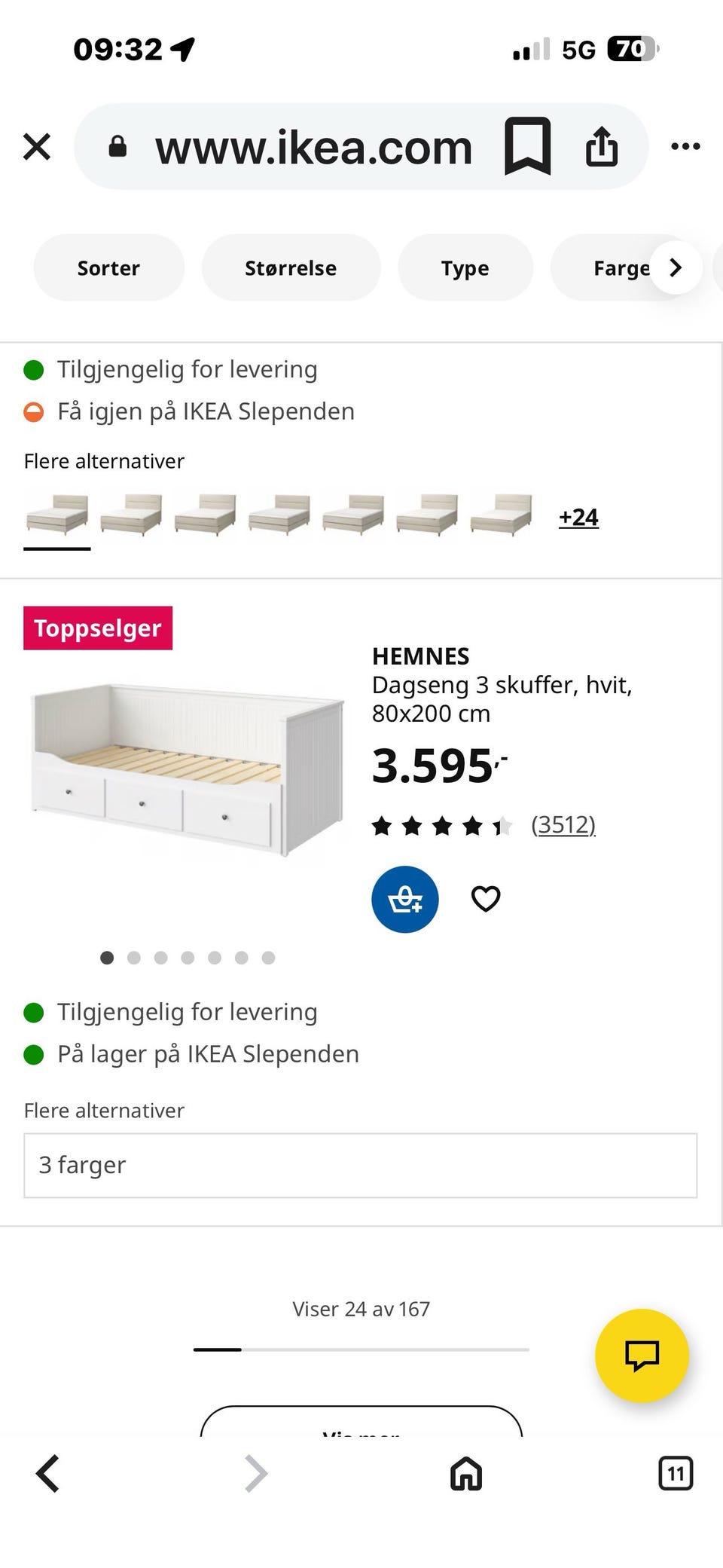Tap the 3 farger options box

click(x=361, y=1165)
